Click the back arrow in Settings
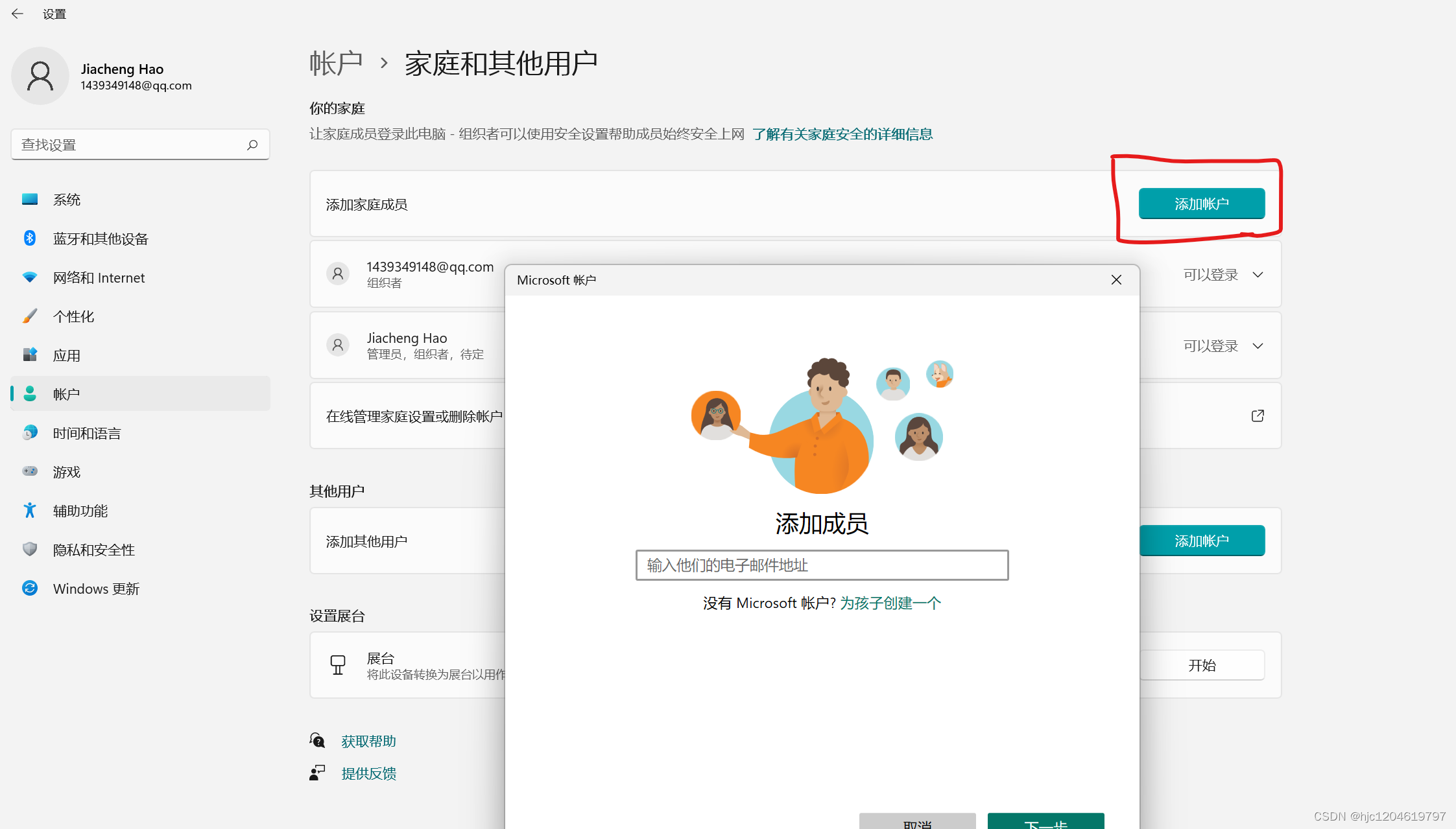This screenshot has height=829, width=1456. coord(18,14)
